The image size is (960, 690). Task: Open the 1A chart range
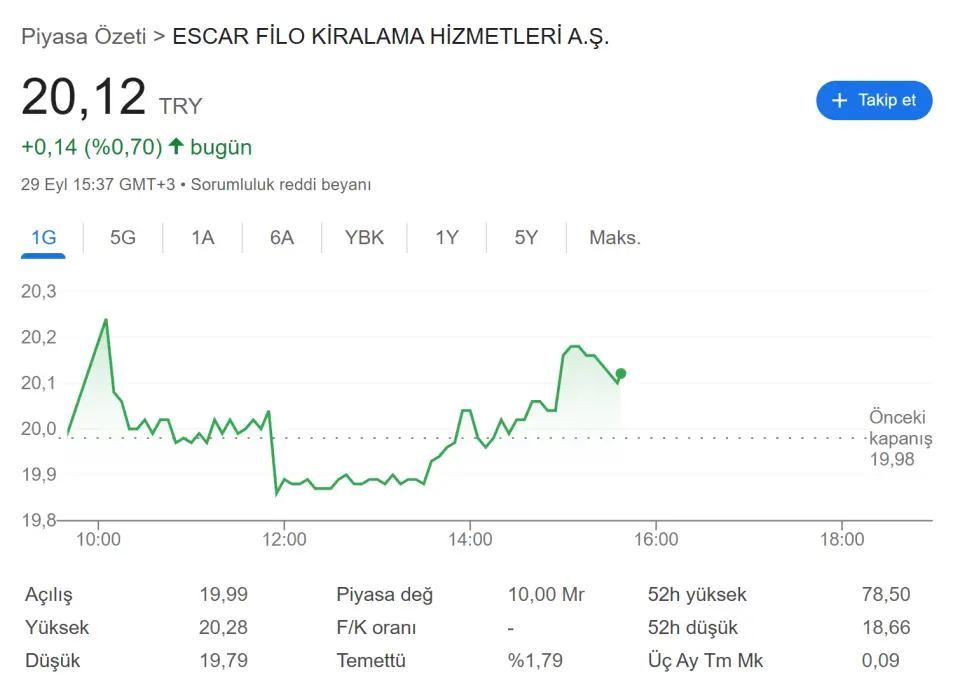203,238
